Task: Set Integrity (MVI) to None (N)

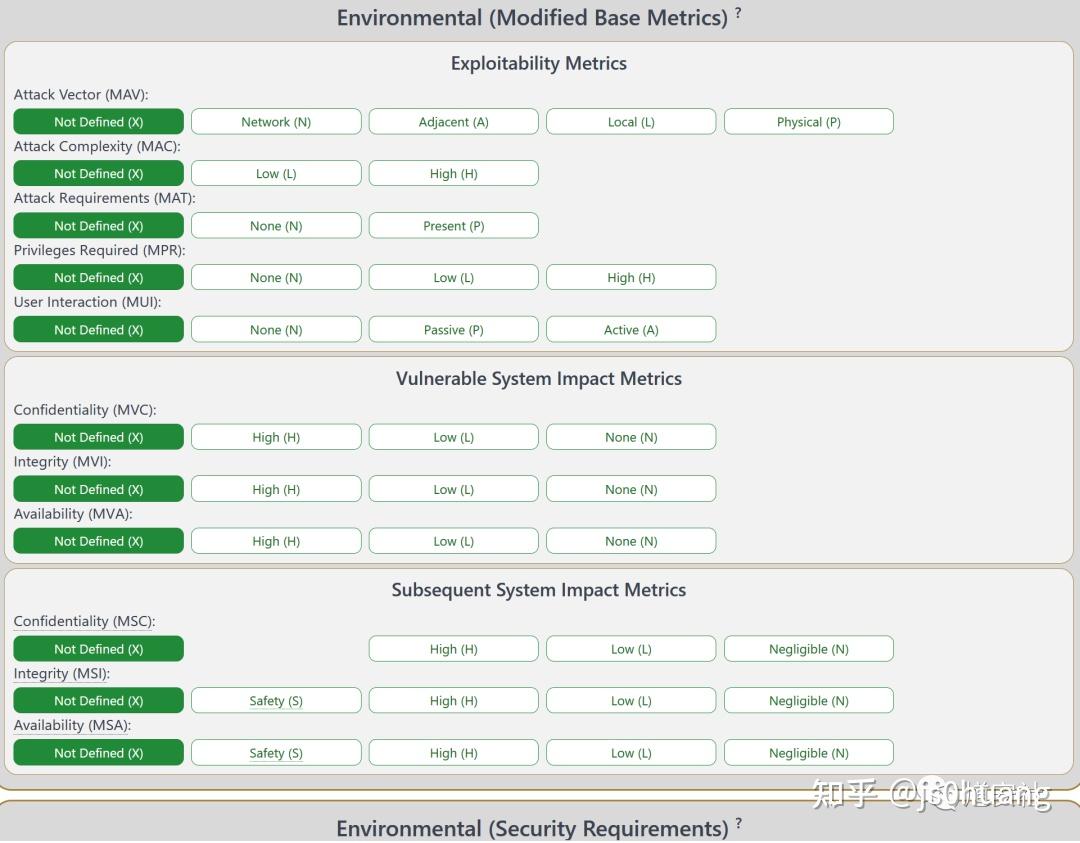Action: click(631, 489)
